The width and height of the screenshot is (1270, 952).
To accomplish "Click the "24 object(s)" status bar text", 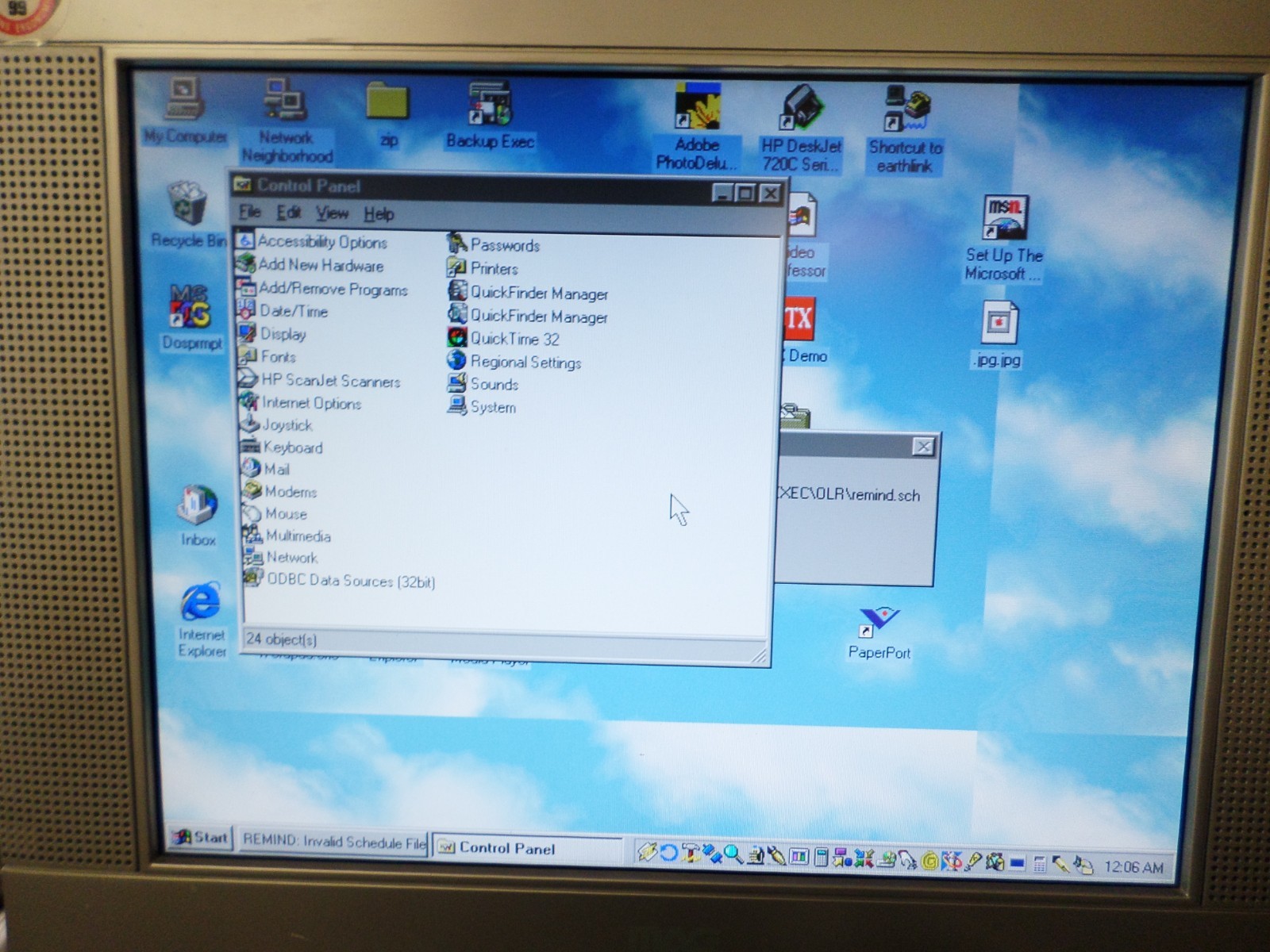I will 282,639.
